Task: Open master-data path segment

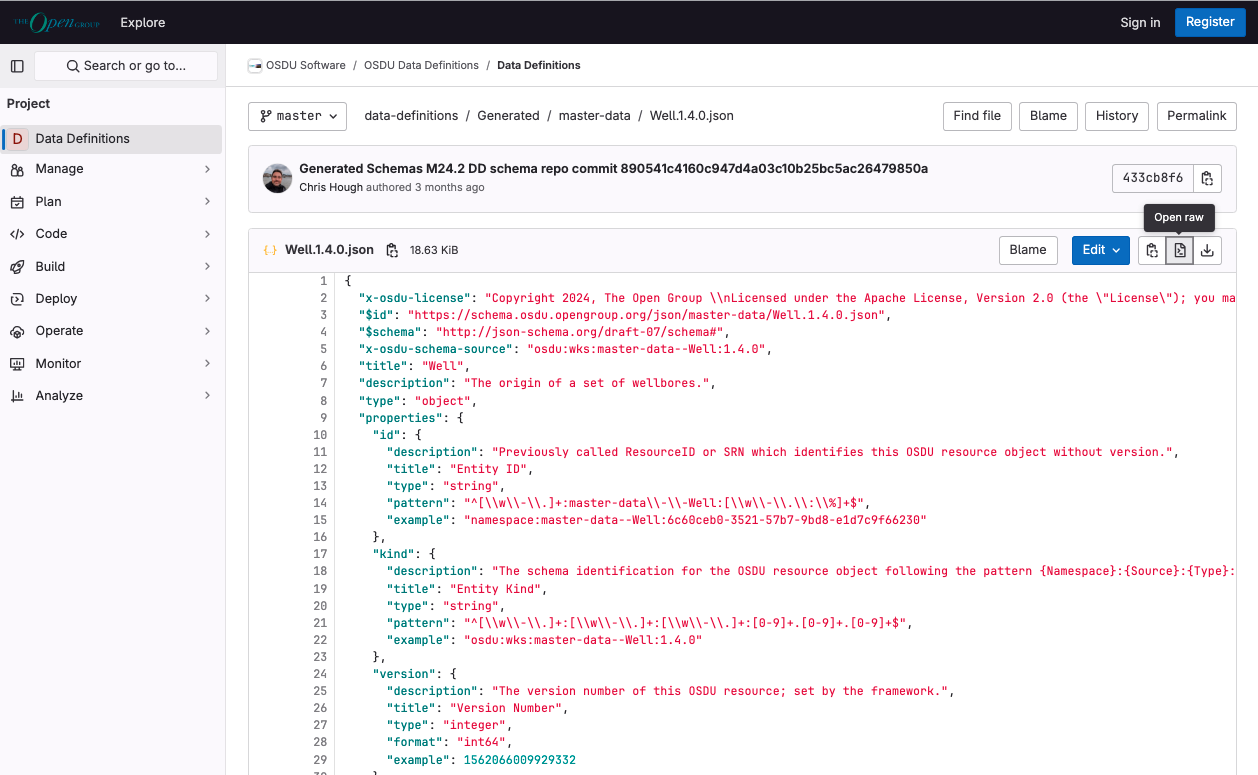Action: (x=594, y=116)
